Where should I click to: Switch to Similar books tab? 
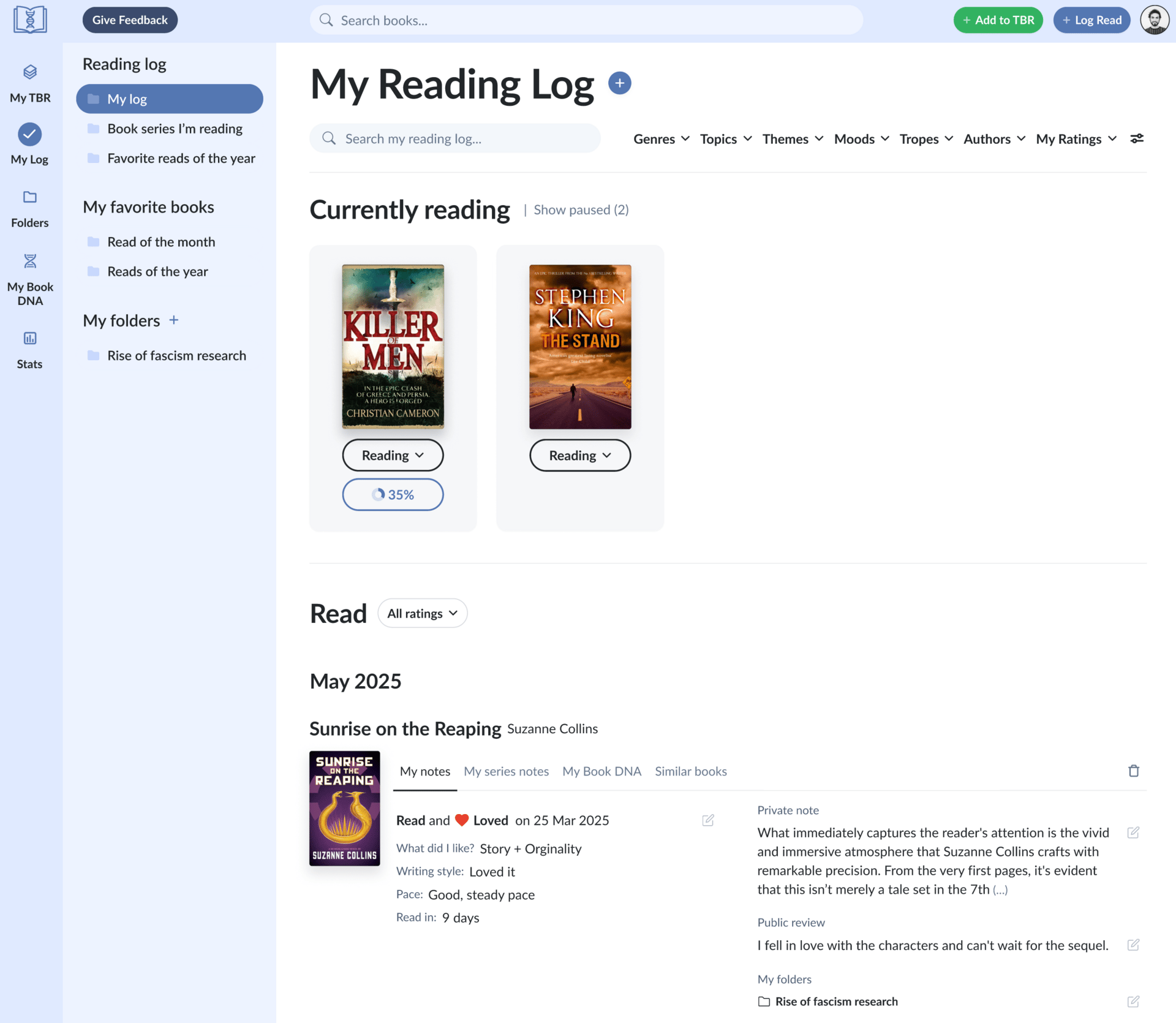click(691, 771)
